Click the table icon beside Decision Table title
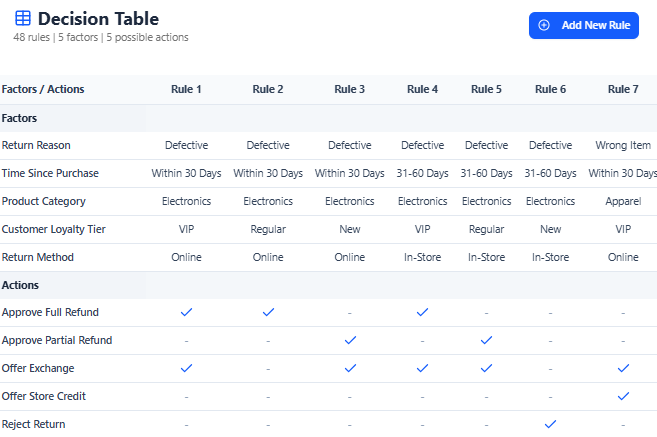Image resolution: width=657 pixels, height=437 pixels. tap(22, 19)
